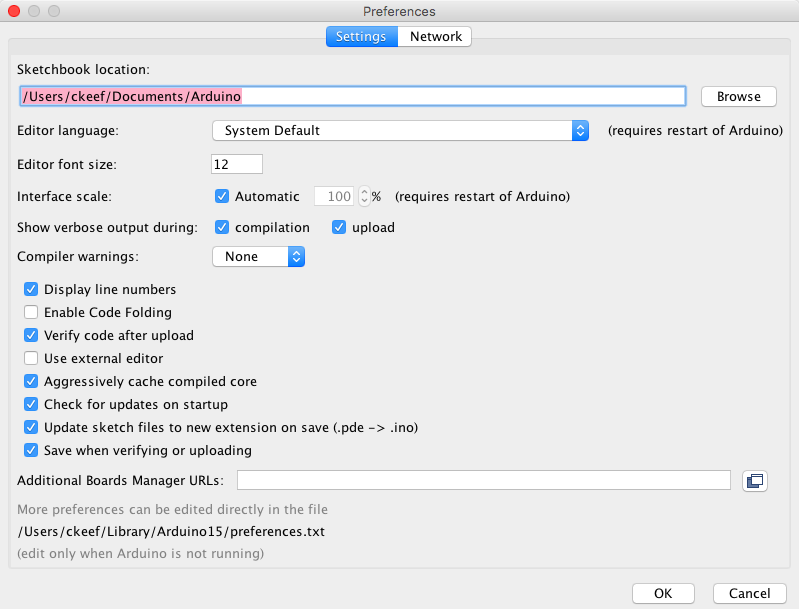The width and height of the screenshot is (799, 609).
Task: Open the Additional Boards Manager URLs editor icon
Action: [x=754, y=481]
